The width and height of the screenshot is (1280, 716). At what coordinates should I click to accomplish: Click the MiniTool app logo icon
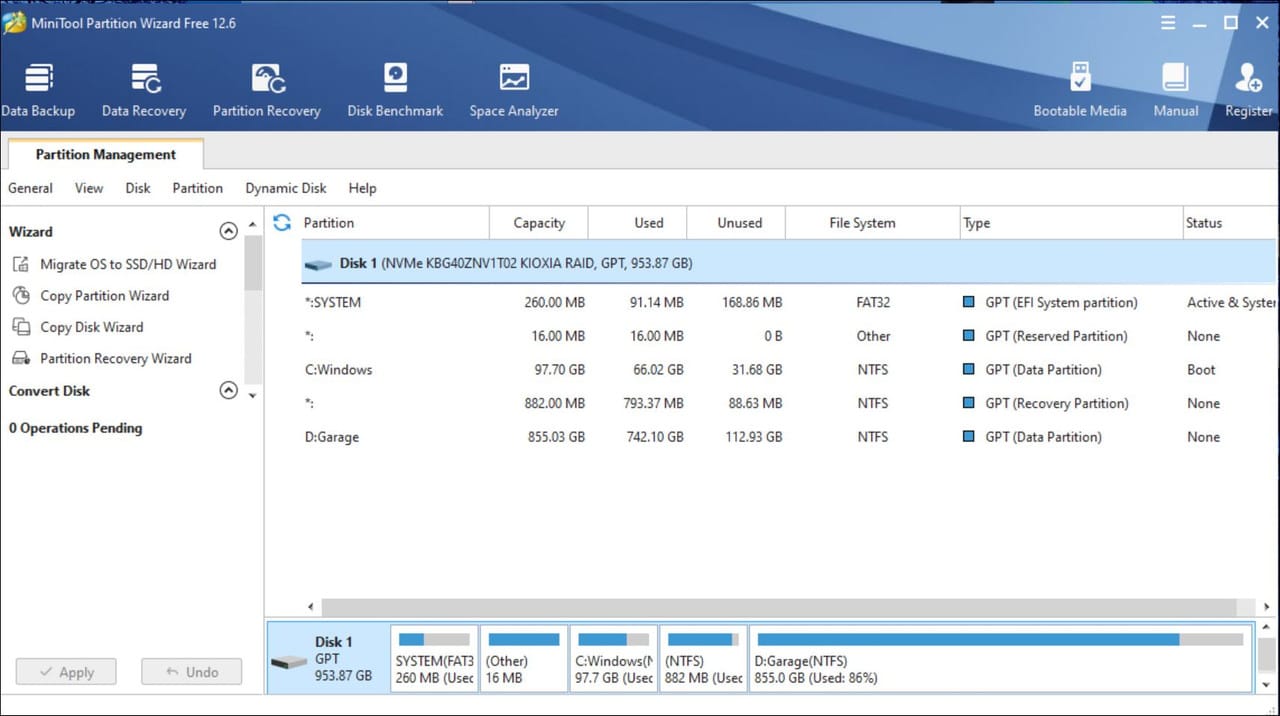tap(14, 22)
